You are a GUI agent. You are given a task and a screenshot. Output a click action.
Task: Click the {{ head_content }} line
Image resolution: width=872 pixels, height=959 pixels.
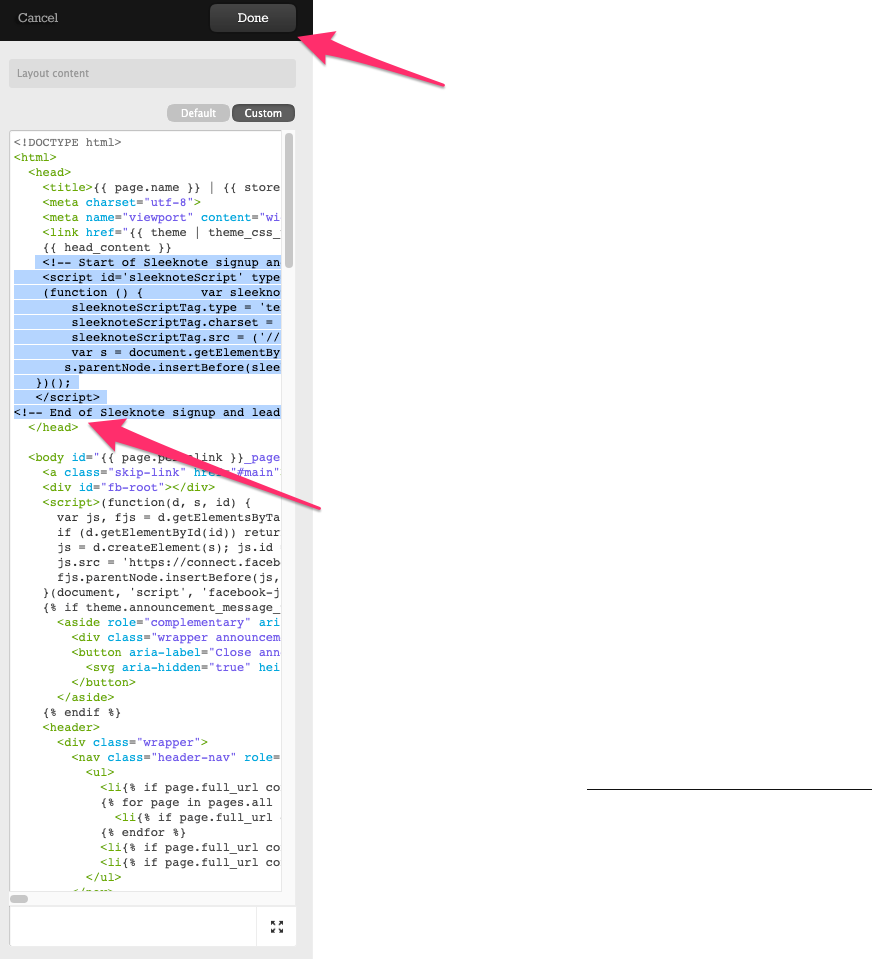106,247
